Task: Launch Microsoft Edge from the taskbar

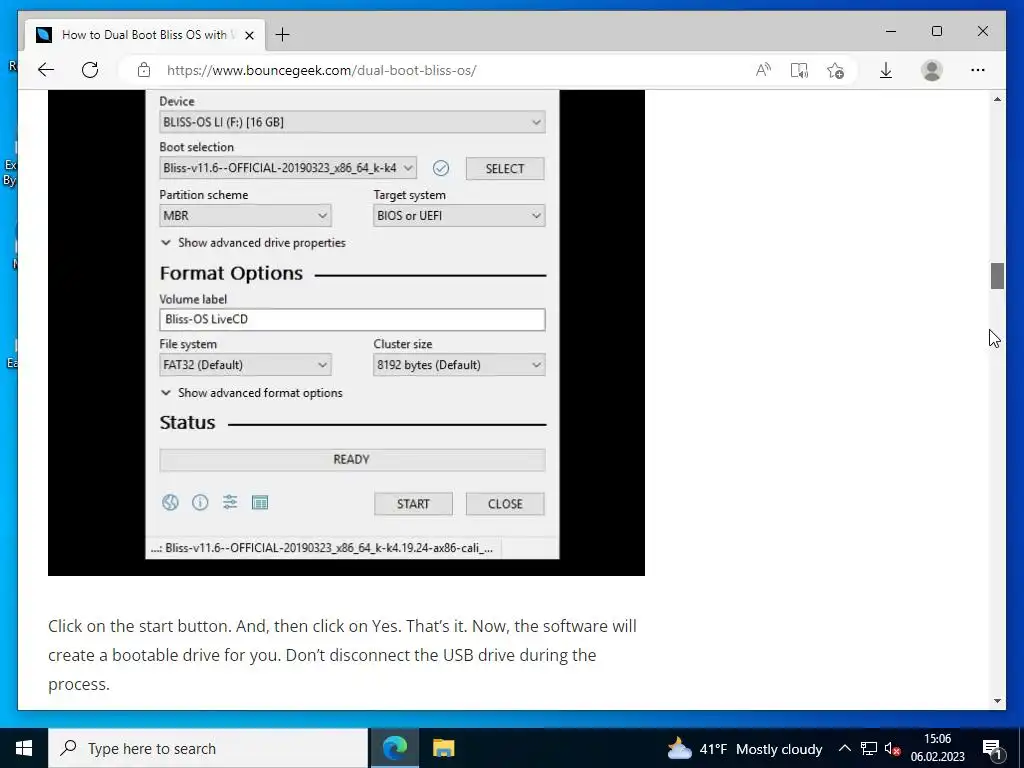Action: click(394, 748)
